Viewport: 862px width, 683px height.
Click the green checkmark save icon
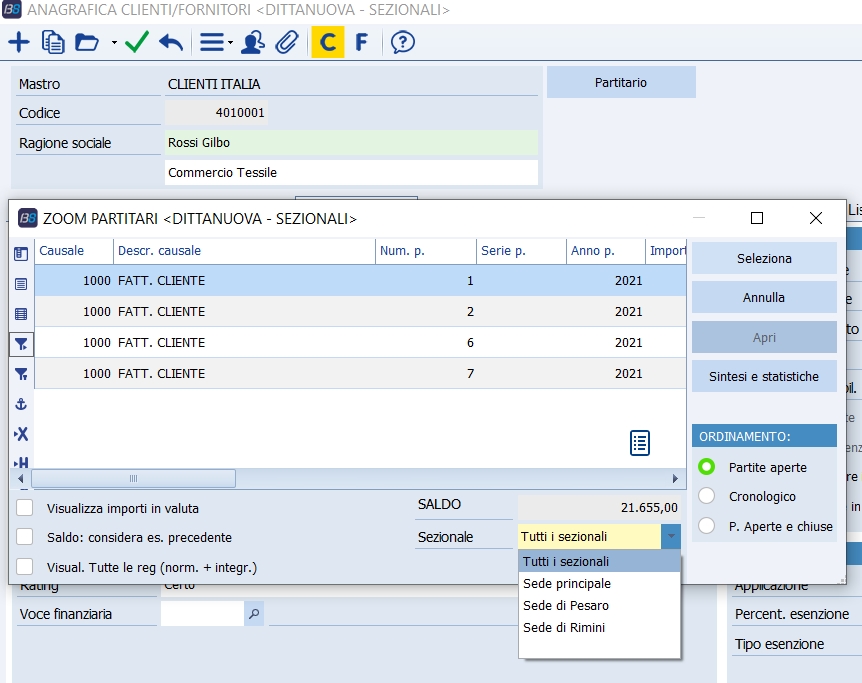[x=137, y=42]
